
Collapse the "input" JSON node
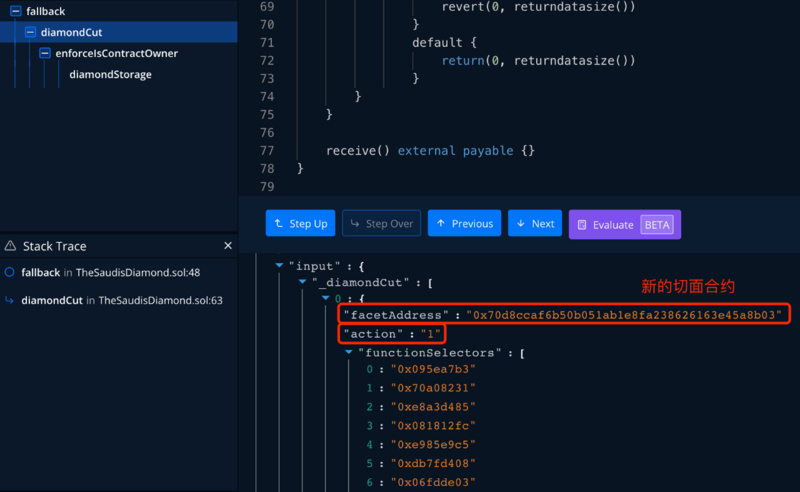tap(279, 267)
